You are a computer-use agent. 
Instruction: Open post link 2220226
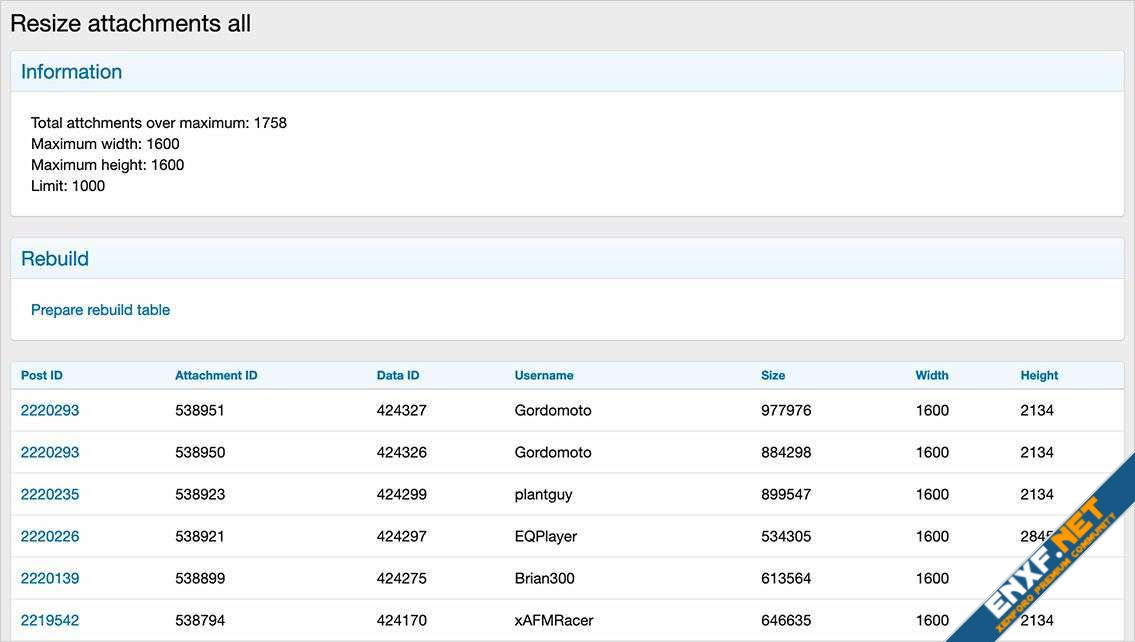point(50,536)
